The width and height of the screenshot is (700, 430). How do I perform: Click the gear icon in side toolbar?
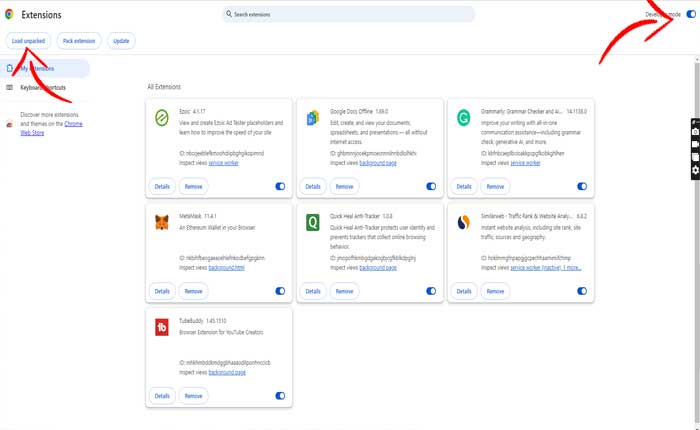(x=696, y=170)
